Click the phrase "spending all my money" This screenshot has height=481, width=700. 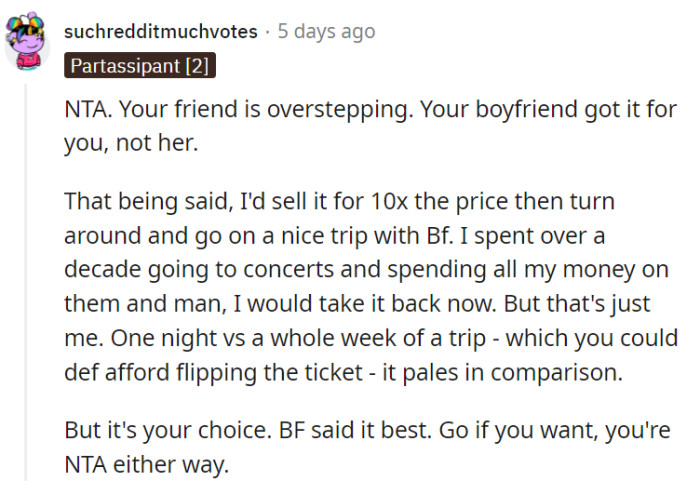pyautogui.click(x=465, y=270)
